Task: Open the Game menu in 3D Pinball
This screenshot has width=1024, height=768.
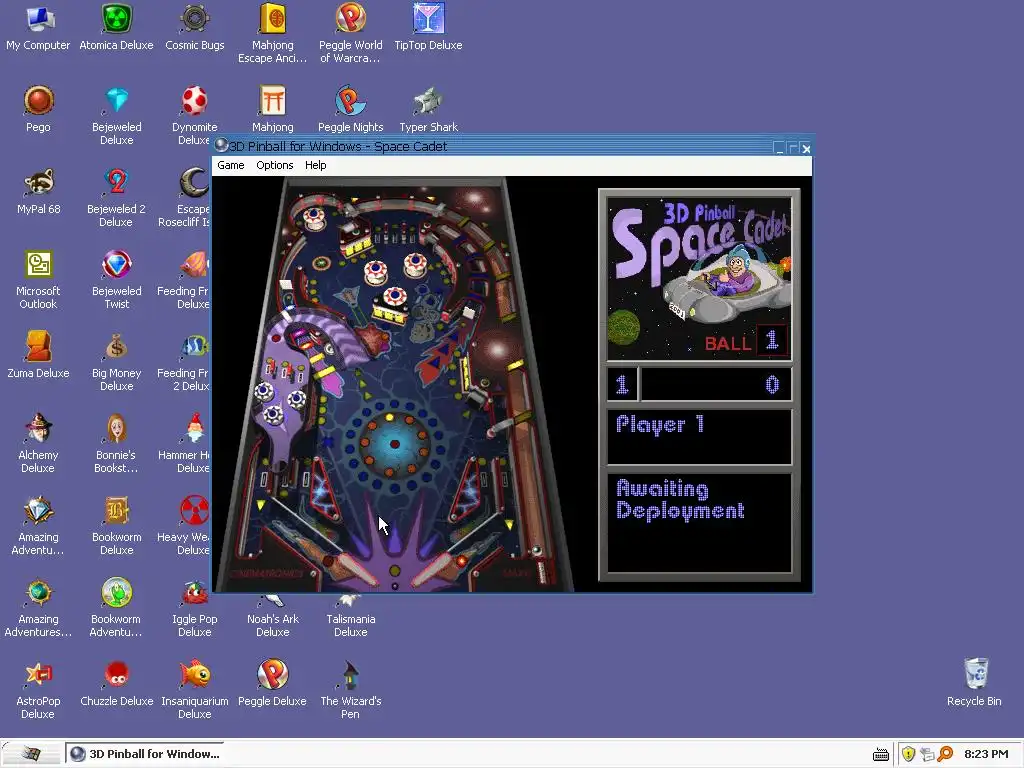Action: [x=231, y=165]
